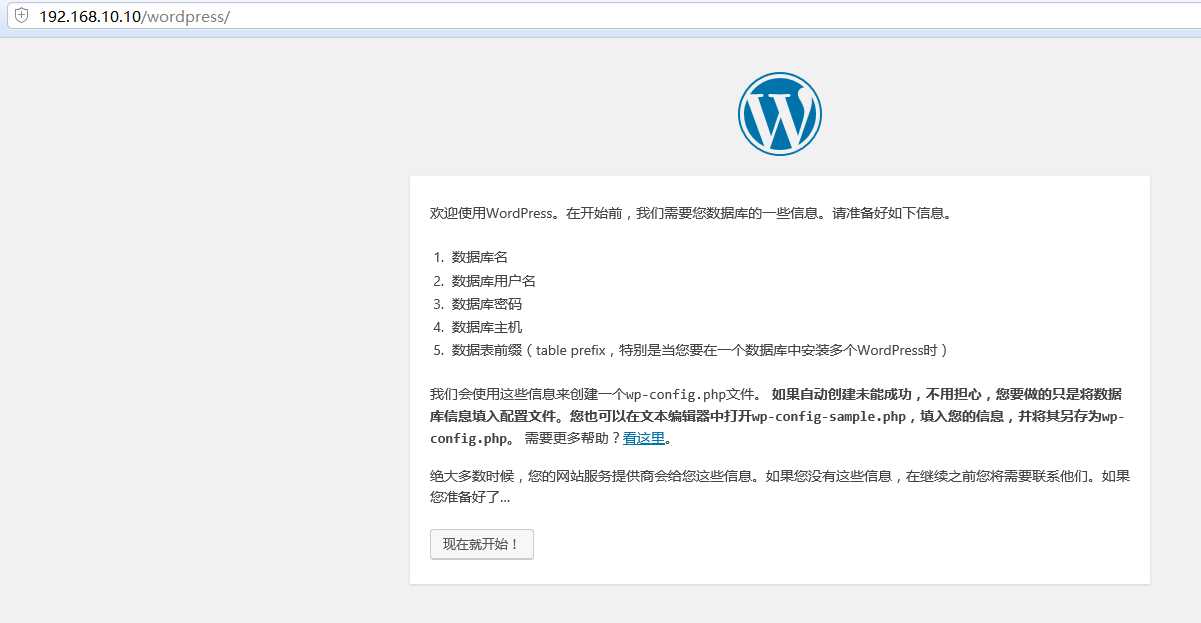This screenshot has width=1201, height=623.
Task: Click list item 数据库密码
Action: [x=487, y=304]
